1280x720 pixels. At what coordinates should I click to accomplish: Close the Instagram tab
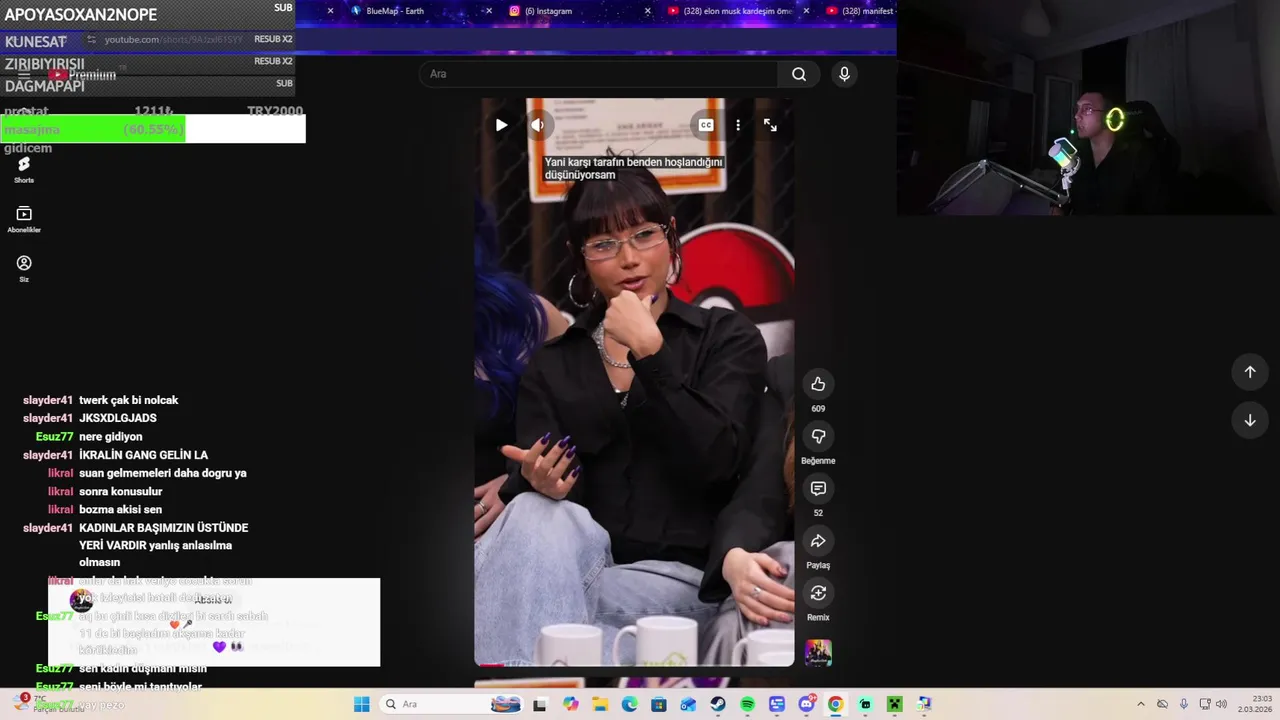[648, 11]
